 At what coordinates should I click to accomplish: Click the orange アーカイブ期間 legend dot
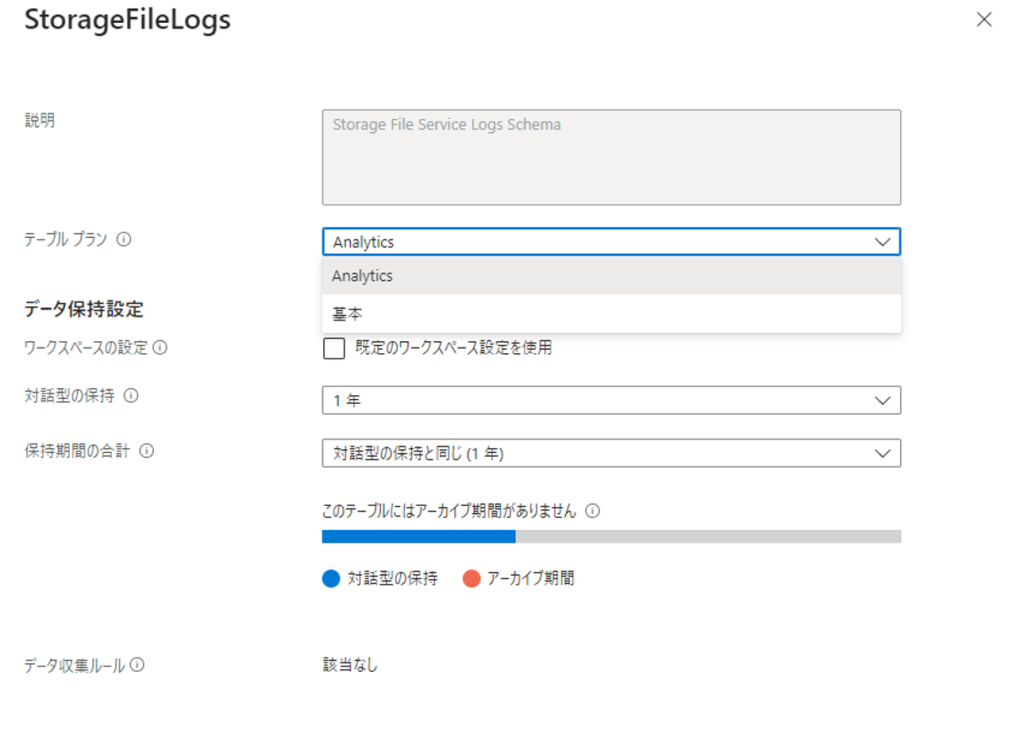pyautogui.click(x=472, y=578)
